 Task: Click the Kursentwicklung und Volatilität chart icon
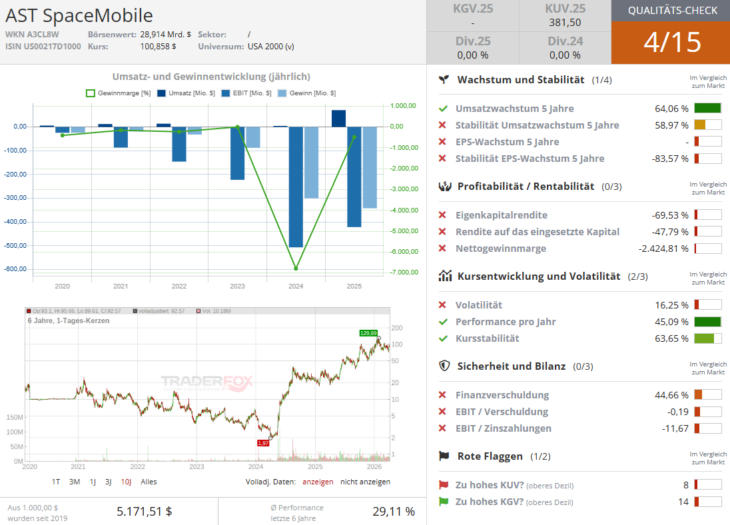443,276
